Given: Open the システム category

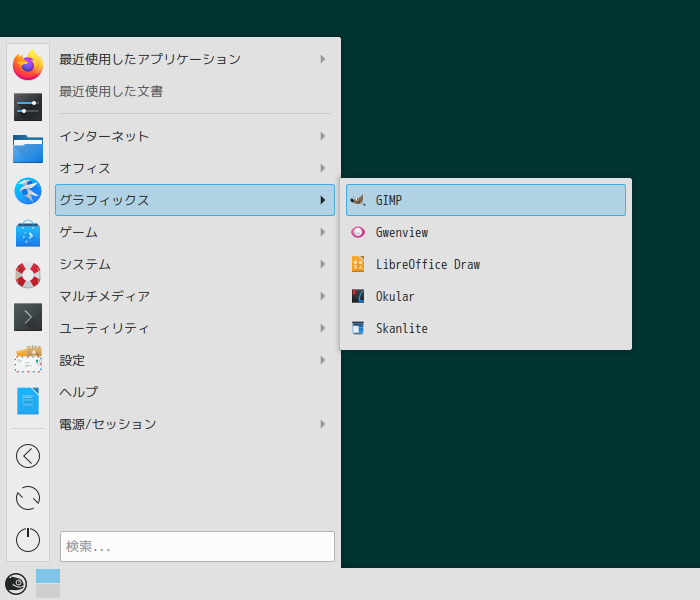Looking at the screenshot, I should point(195,264).
